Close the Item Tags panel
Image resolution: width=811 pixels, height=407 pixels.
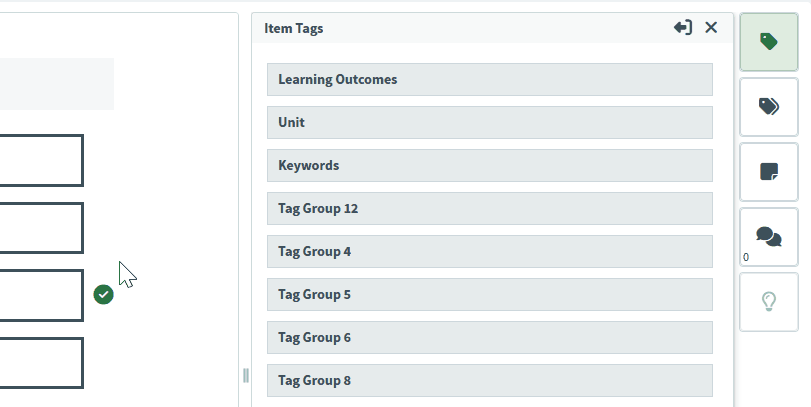point(711,28)
